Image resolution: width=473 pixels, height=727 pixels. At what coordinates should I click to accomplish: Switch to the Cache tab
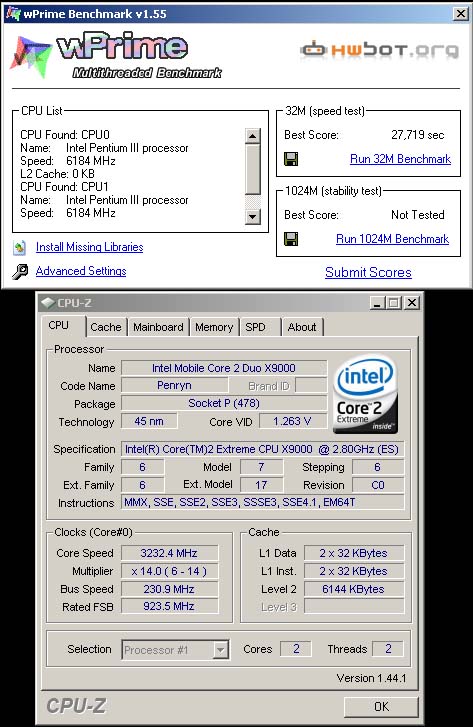(106, 327)
